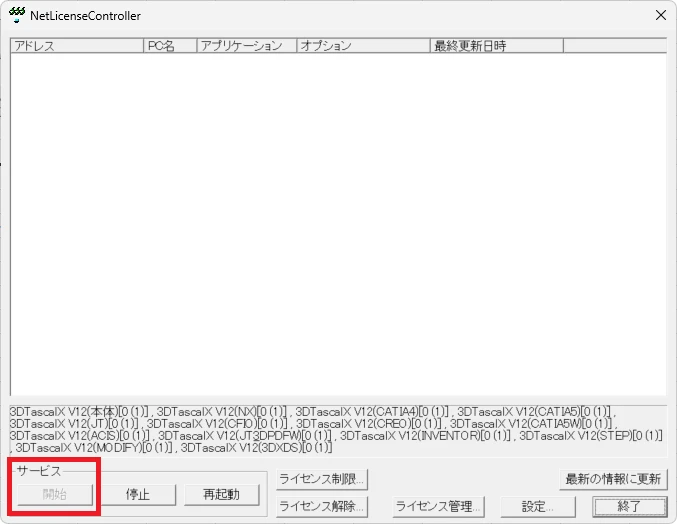Open 設定 settings dialog

(538, 507)
